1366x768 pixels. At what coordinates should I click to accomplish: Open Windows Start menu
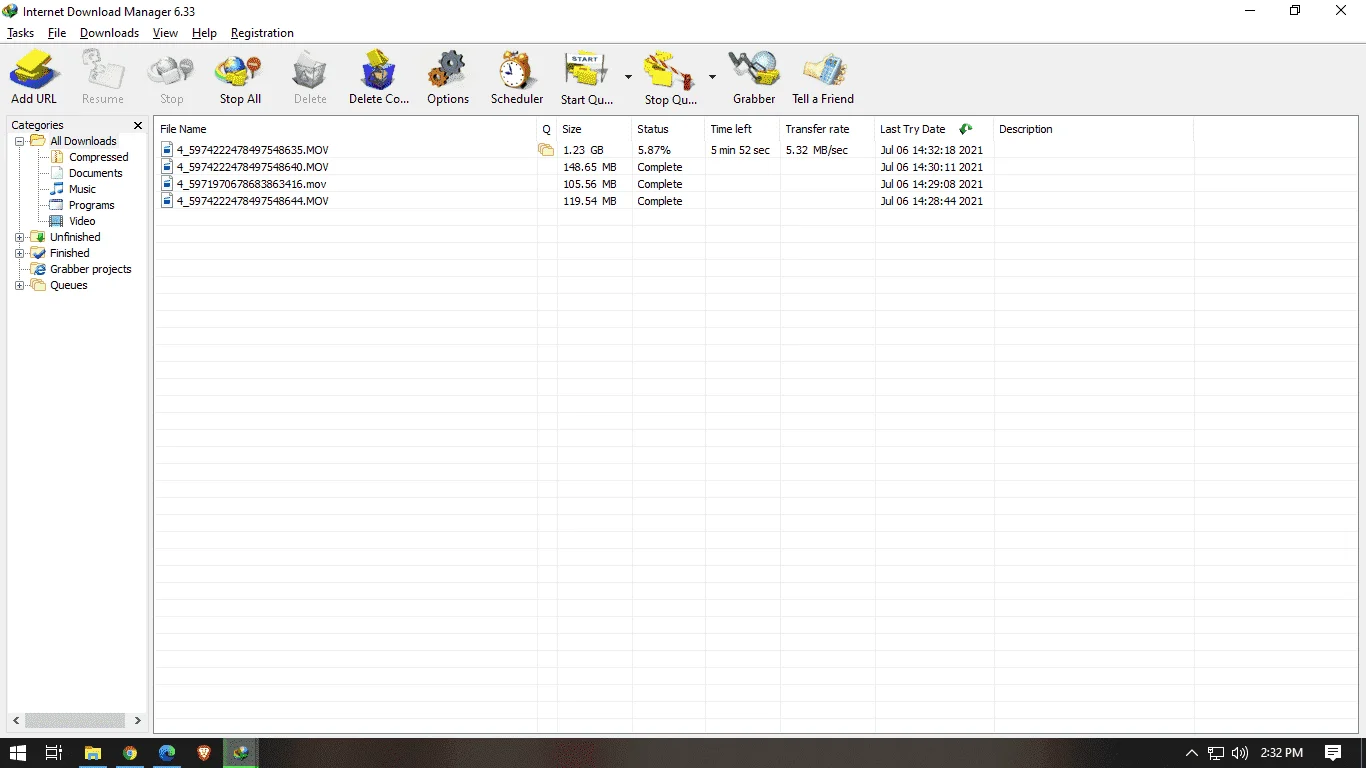(18, 753)
